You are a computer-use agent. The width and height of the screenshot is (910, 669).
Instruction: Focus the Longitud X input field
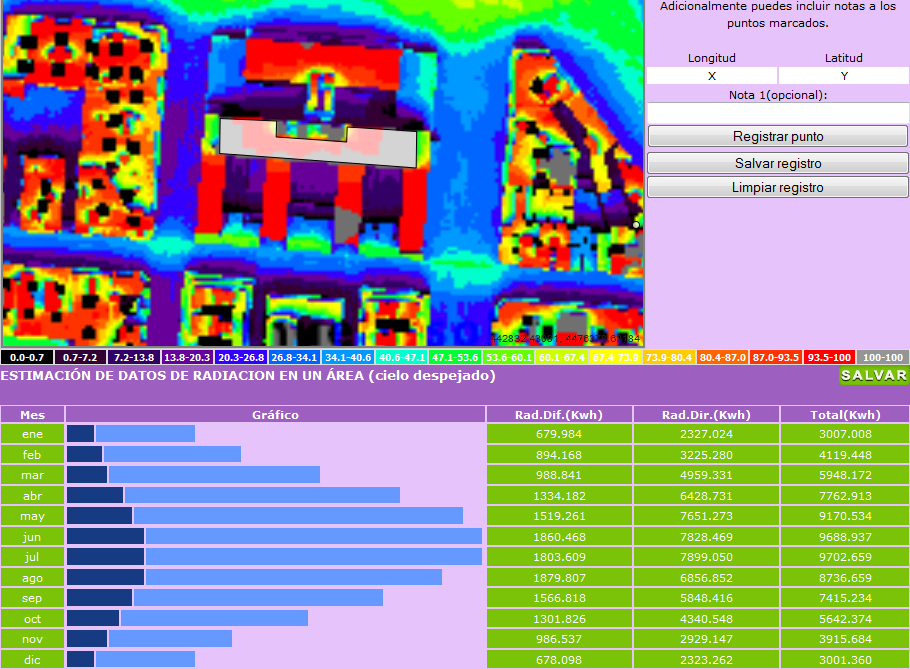coord(712,76)
